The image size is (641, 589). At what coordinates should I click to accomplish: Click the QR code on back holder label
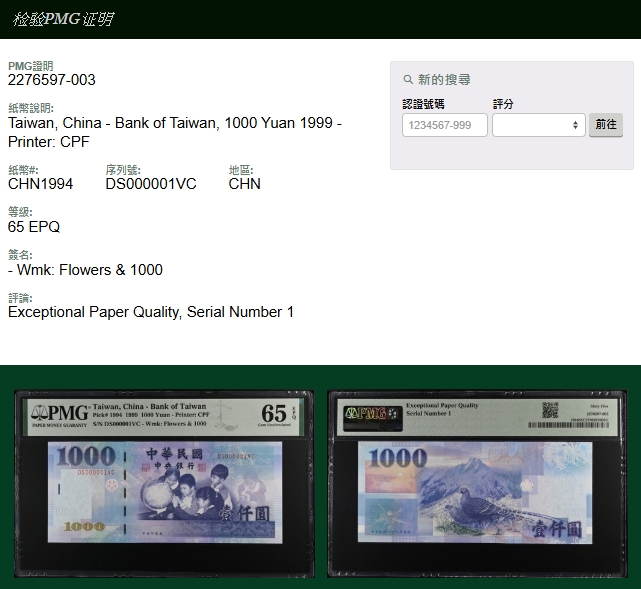(549, 409)
